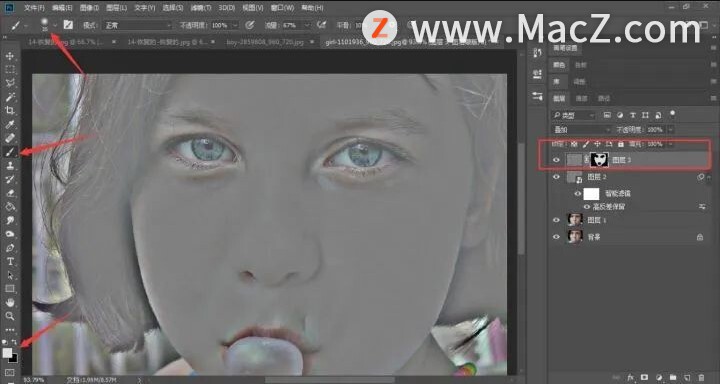Image resolution: width=720 pixels, height=384 pixels.
Task: Open the tool preset picker arrow
Action: [25, 25]
